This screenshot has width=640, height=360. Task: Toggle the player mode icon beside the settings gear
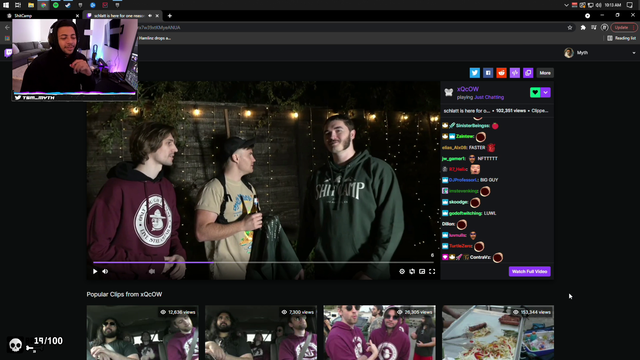coord(412,271)
